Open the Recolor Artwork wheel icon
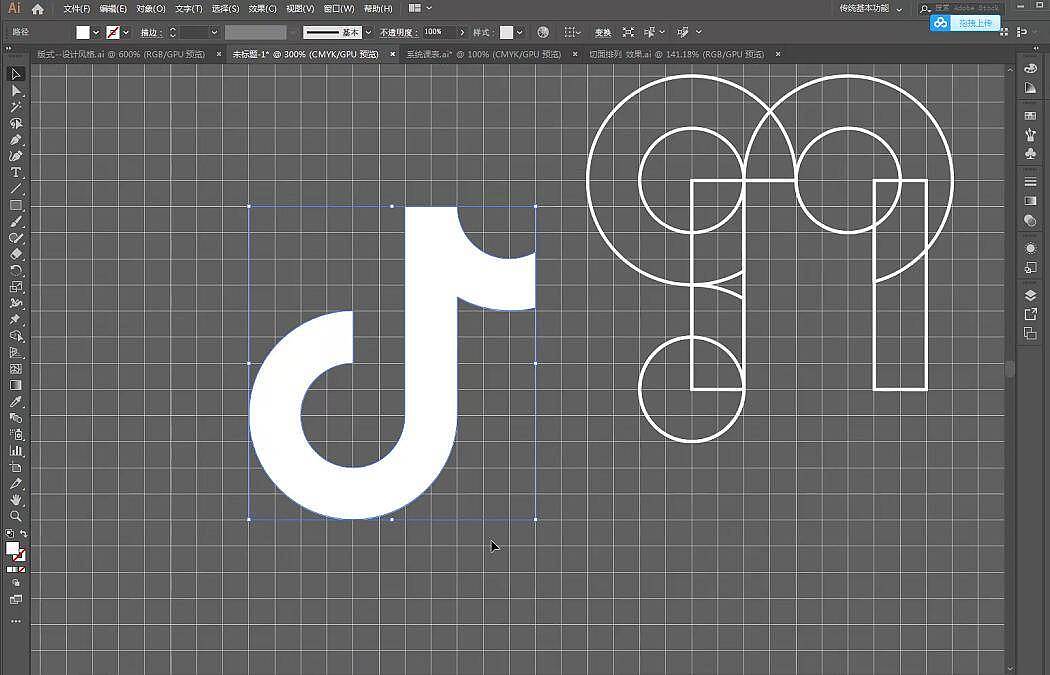 click(x=543, y=32)
